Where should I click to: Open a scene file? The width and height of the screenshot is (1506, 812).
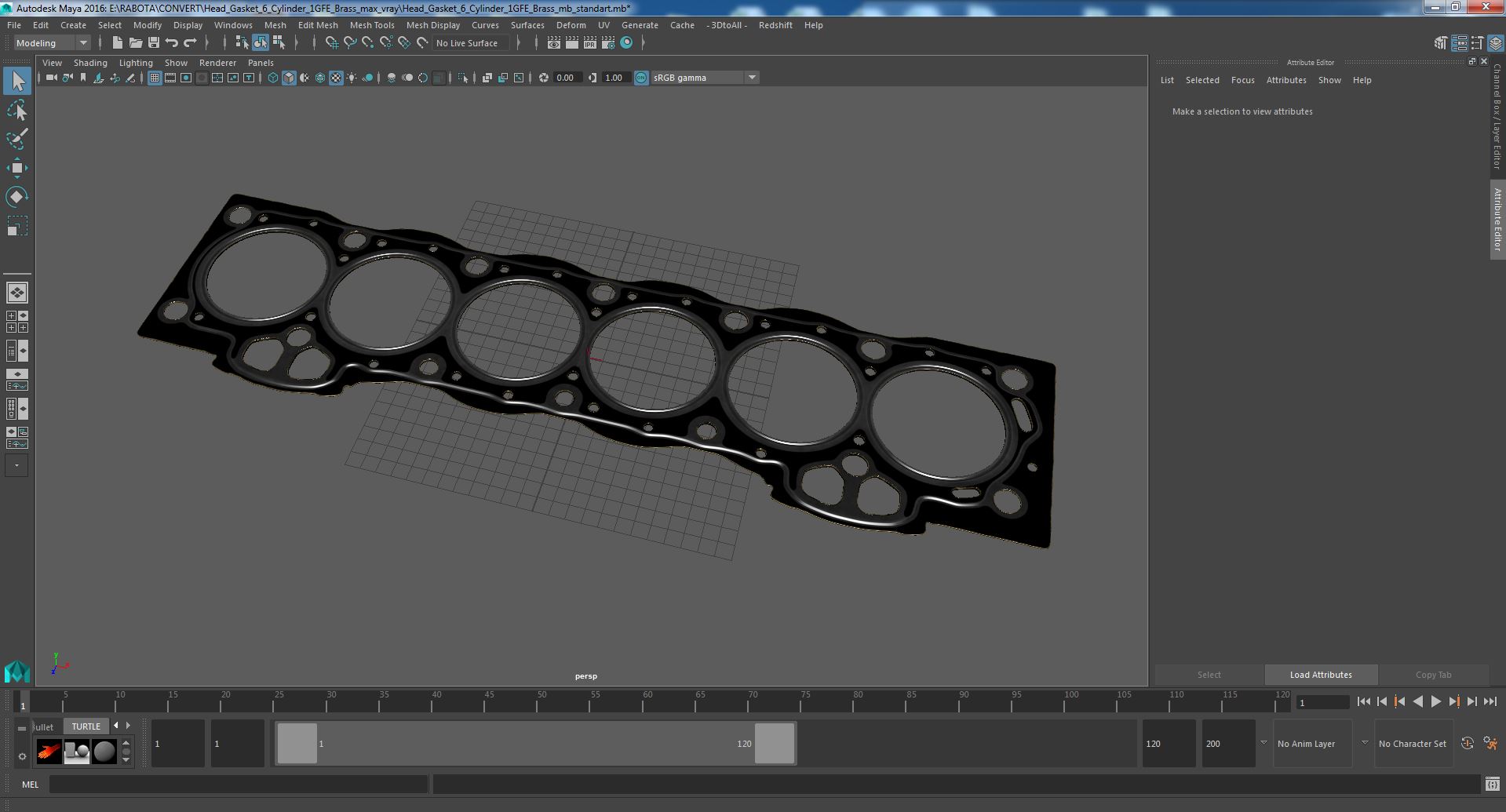pos(136,43)
